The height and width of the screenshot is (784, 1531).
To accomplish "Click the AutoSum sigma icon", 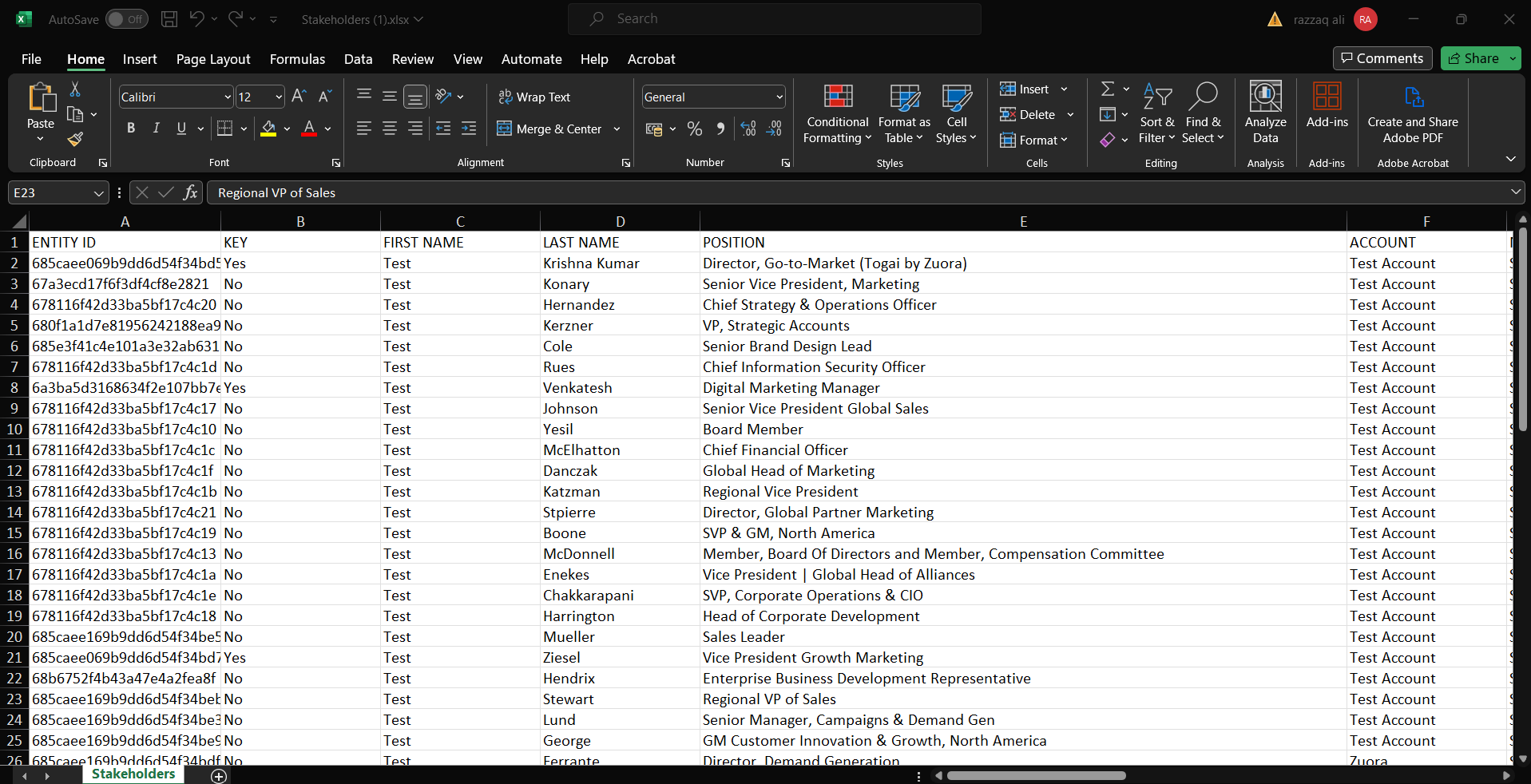I will (x=1108, y=89).
